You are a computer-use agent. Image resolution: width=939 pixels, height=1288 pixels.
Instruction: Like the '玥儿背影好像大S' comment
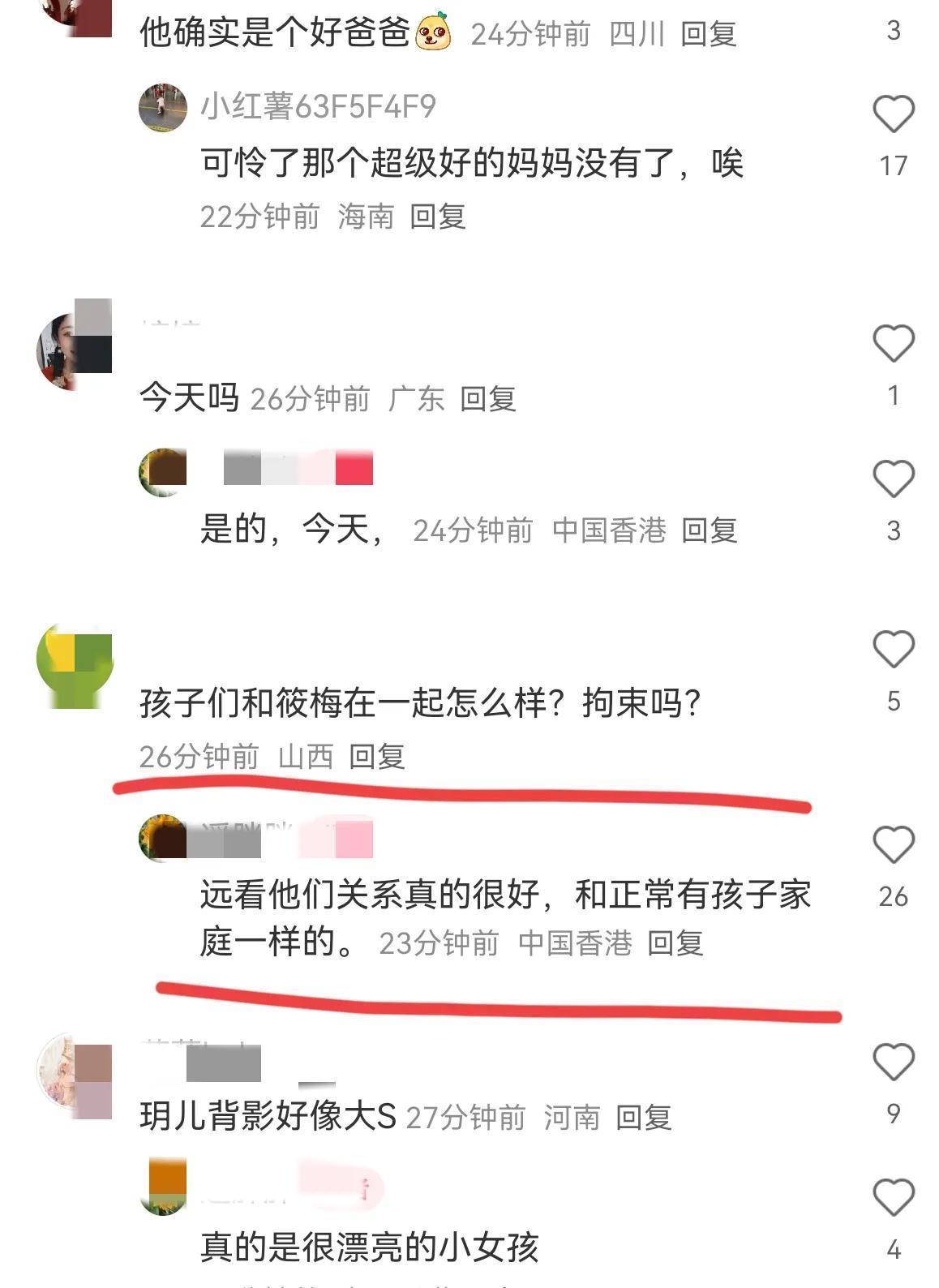pos(894,1061)
